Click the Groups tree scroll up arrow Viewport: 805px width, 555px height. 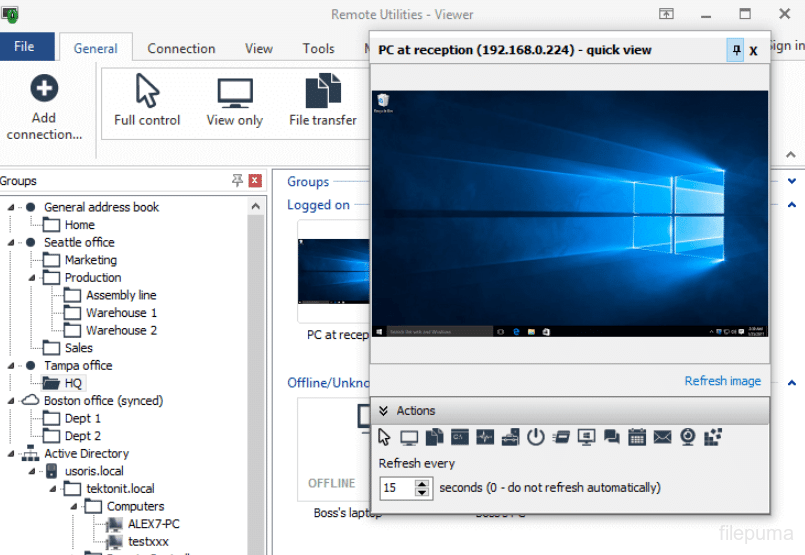point(256,206)
